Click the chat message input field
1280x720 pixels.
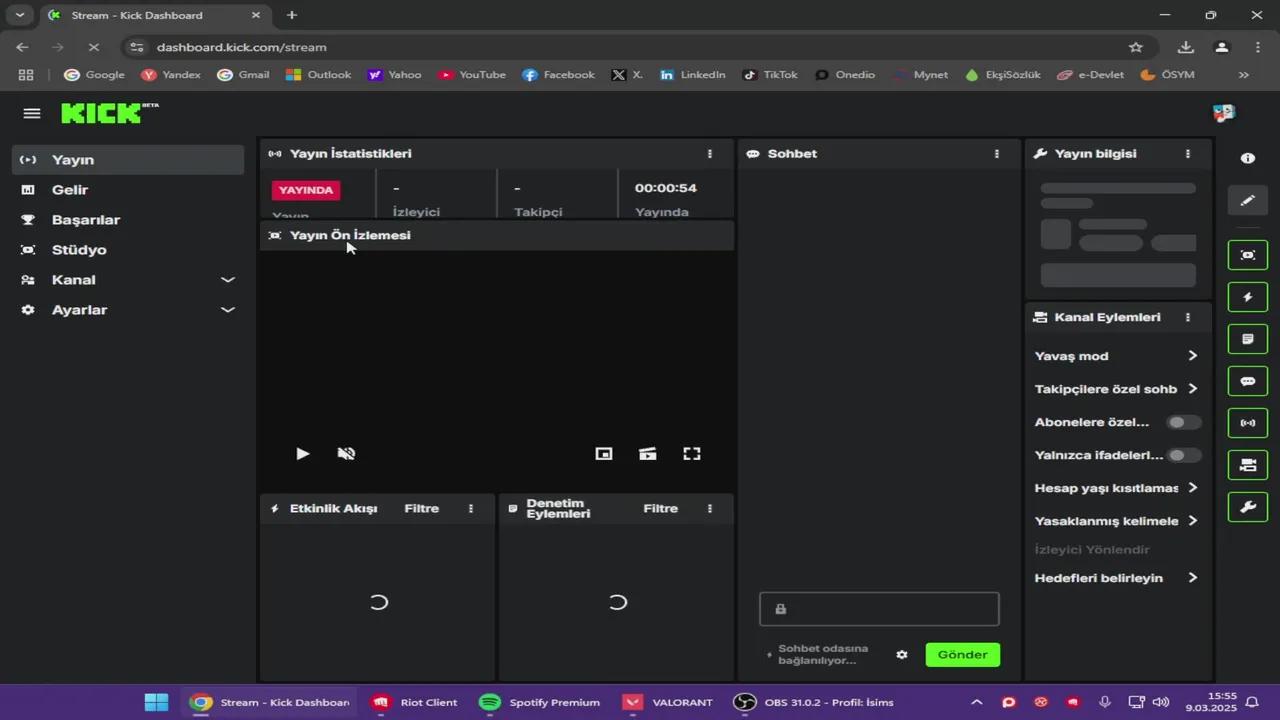(878, 609)
